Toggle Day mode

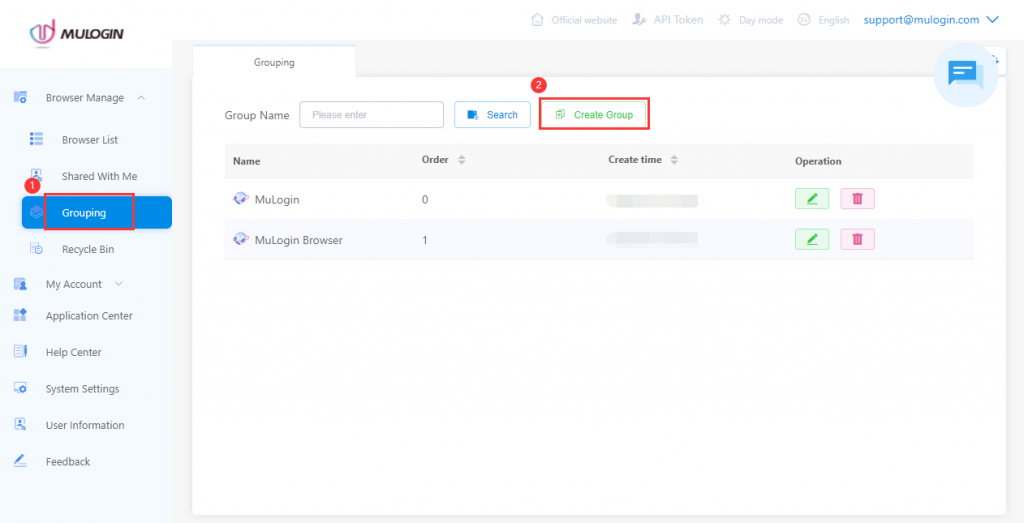[761, 20]
